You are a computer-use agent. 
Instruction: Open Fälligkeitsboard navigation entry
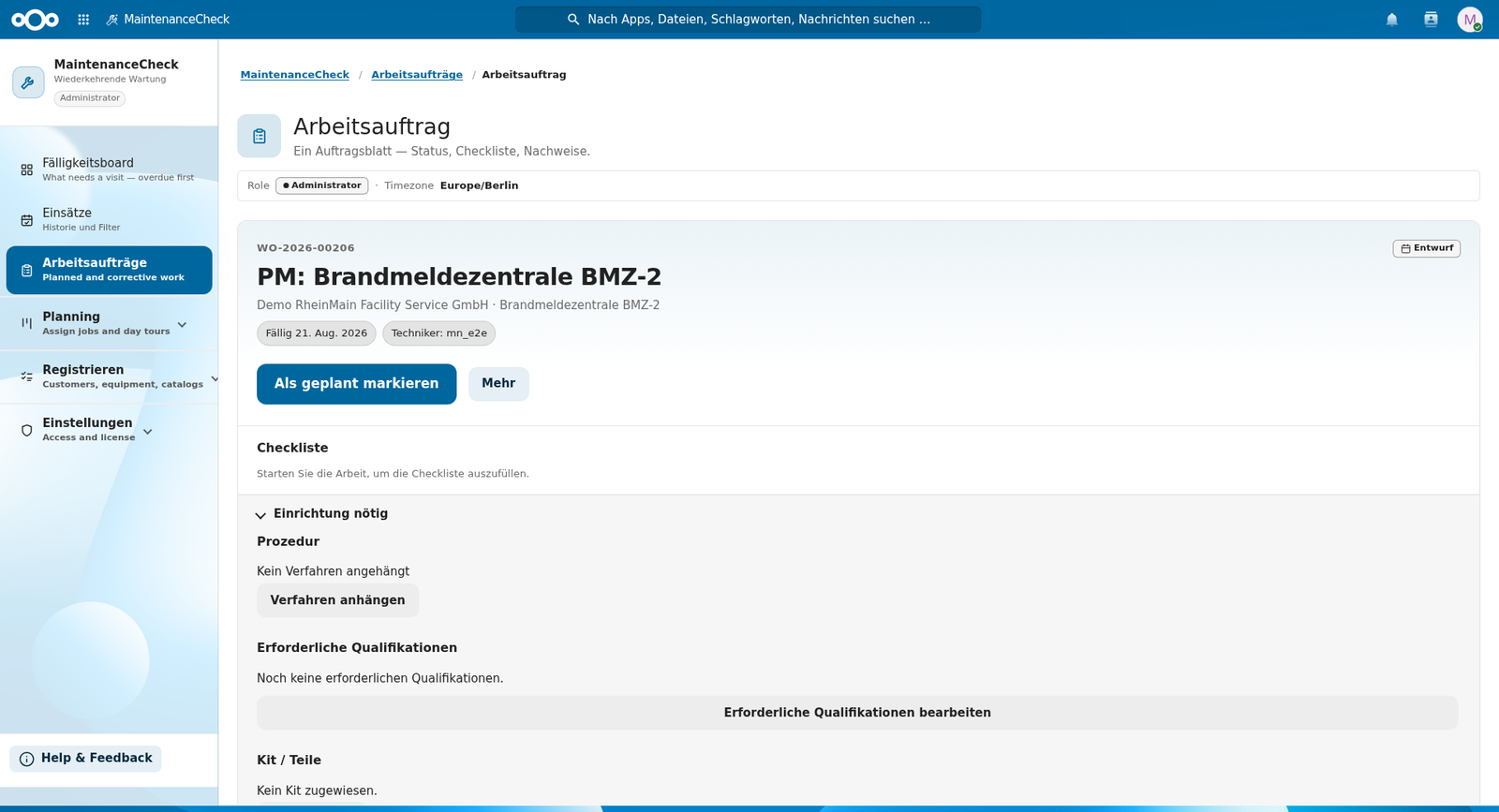click(x=109, y=170)
